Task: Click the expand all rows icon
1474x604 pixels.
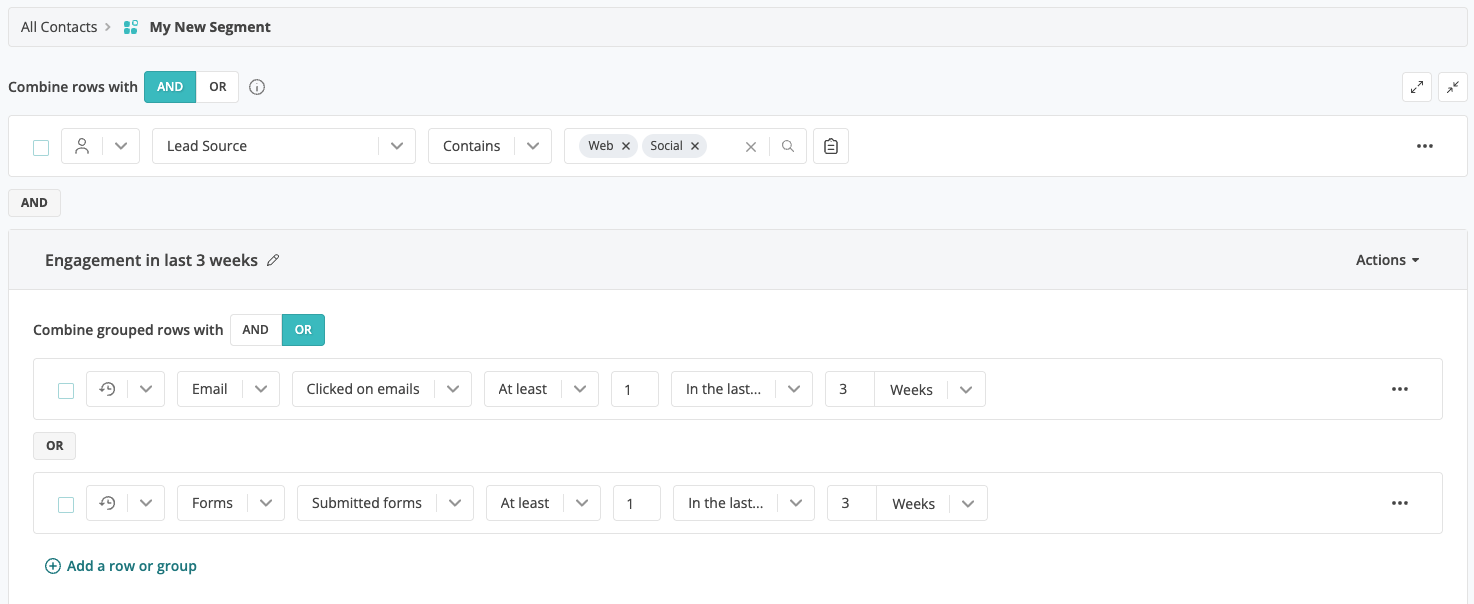Action: tap(1417, 87)
